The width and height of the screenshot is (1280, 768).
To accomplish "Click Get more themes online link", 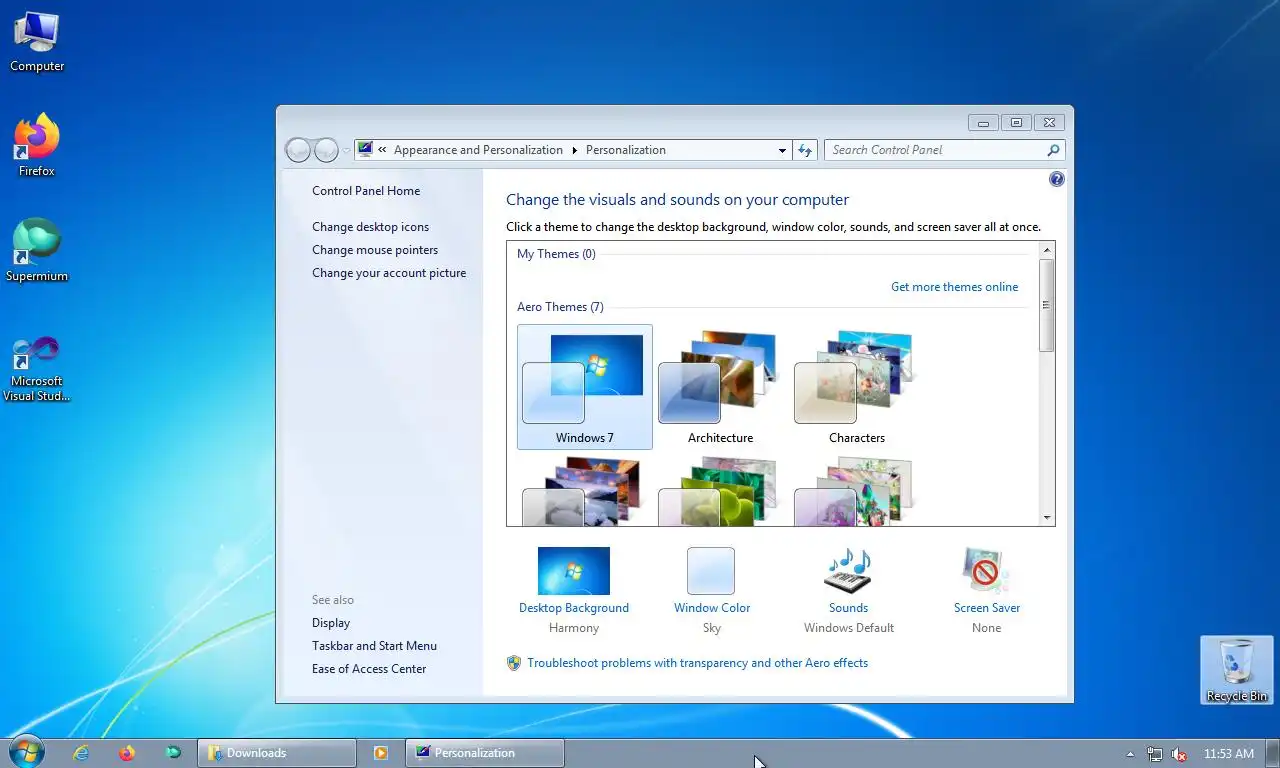I will coord(955,287).
